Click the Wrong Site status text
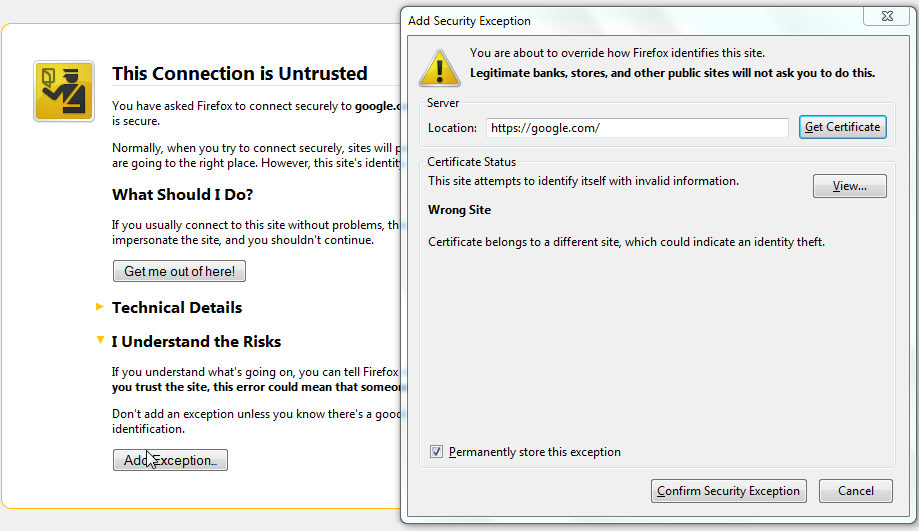 459,210
